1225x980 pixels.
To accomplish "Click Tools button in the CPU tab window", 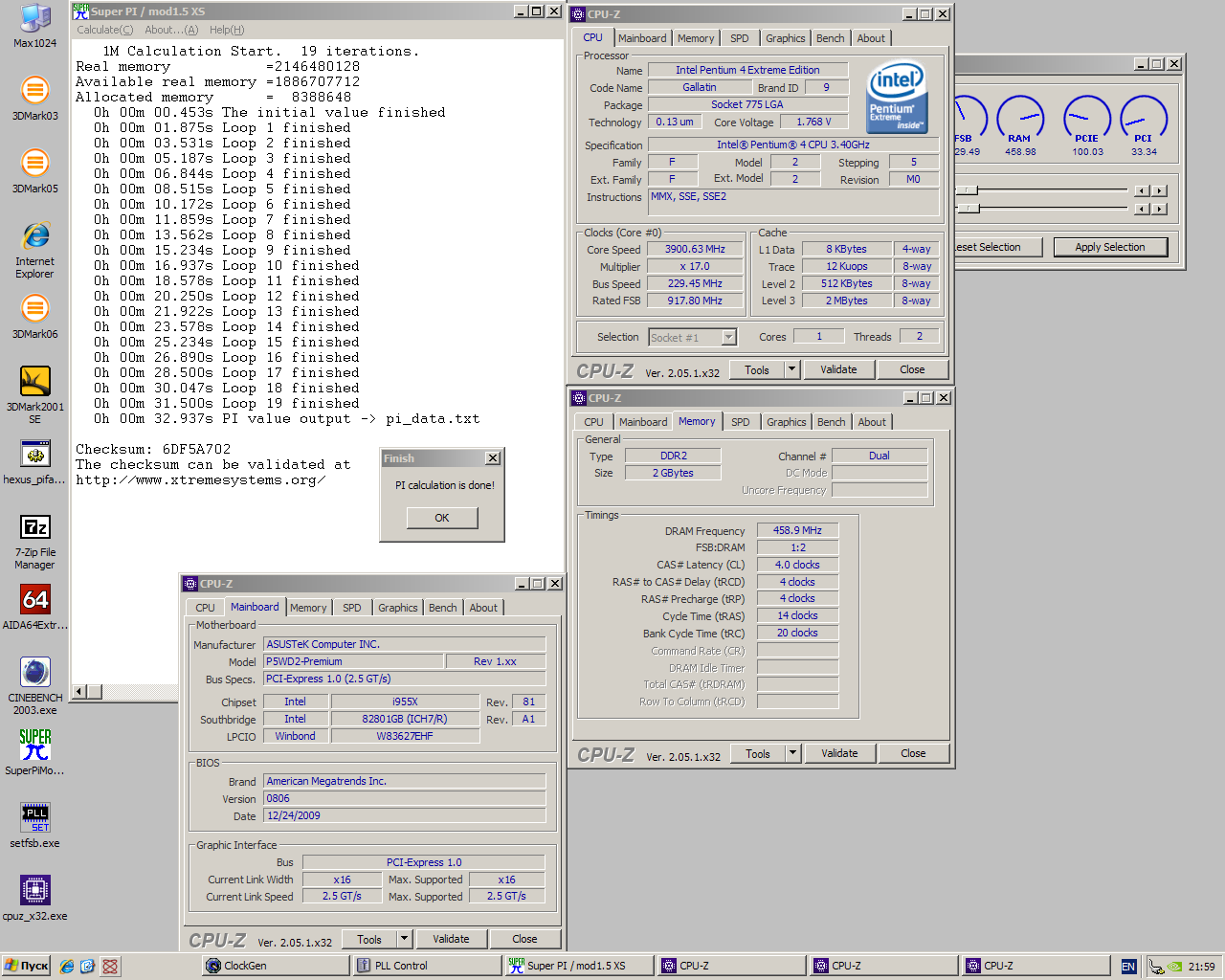I will (757, 369).
